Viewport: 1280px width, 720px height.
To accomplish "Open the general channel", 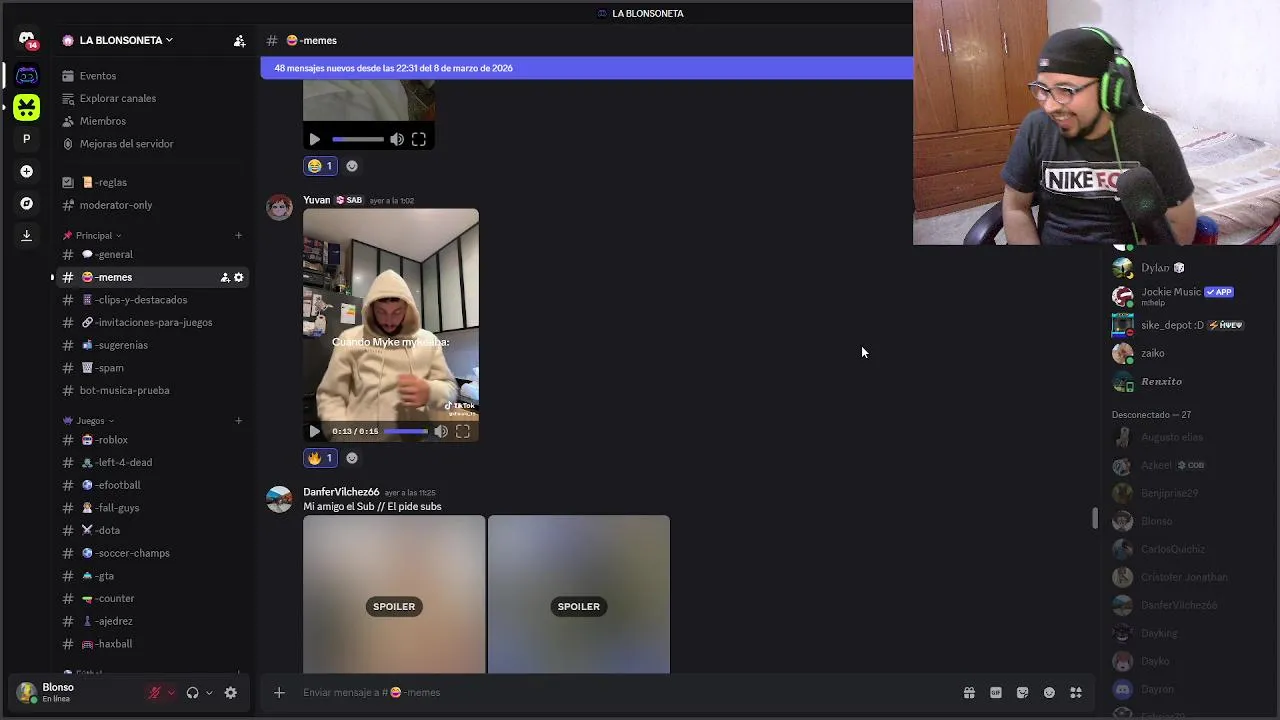I will (x=151, y=254).
